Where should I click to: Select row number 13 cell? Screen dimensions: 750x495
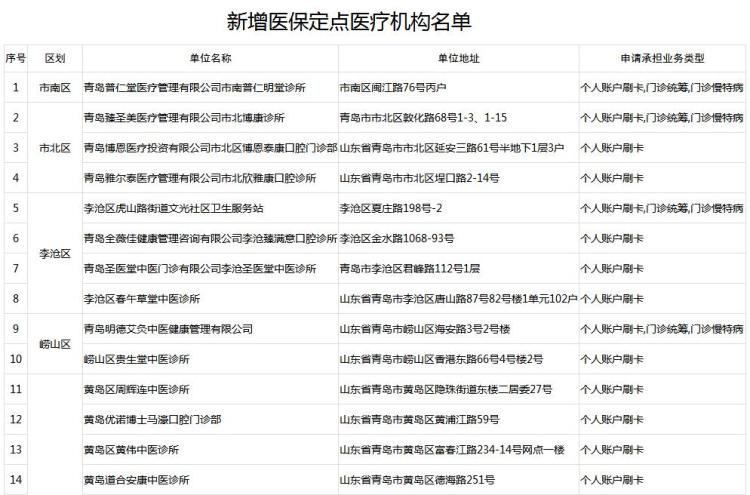(x=16, y=450)
